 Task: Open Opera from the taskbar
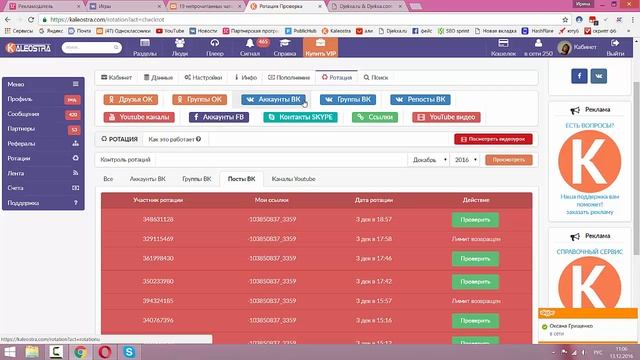[104, 352]
